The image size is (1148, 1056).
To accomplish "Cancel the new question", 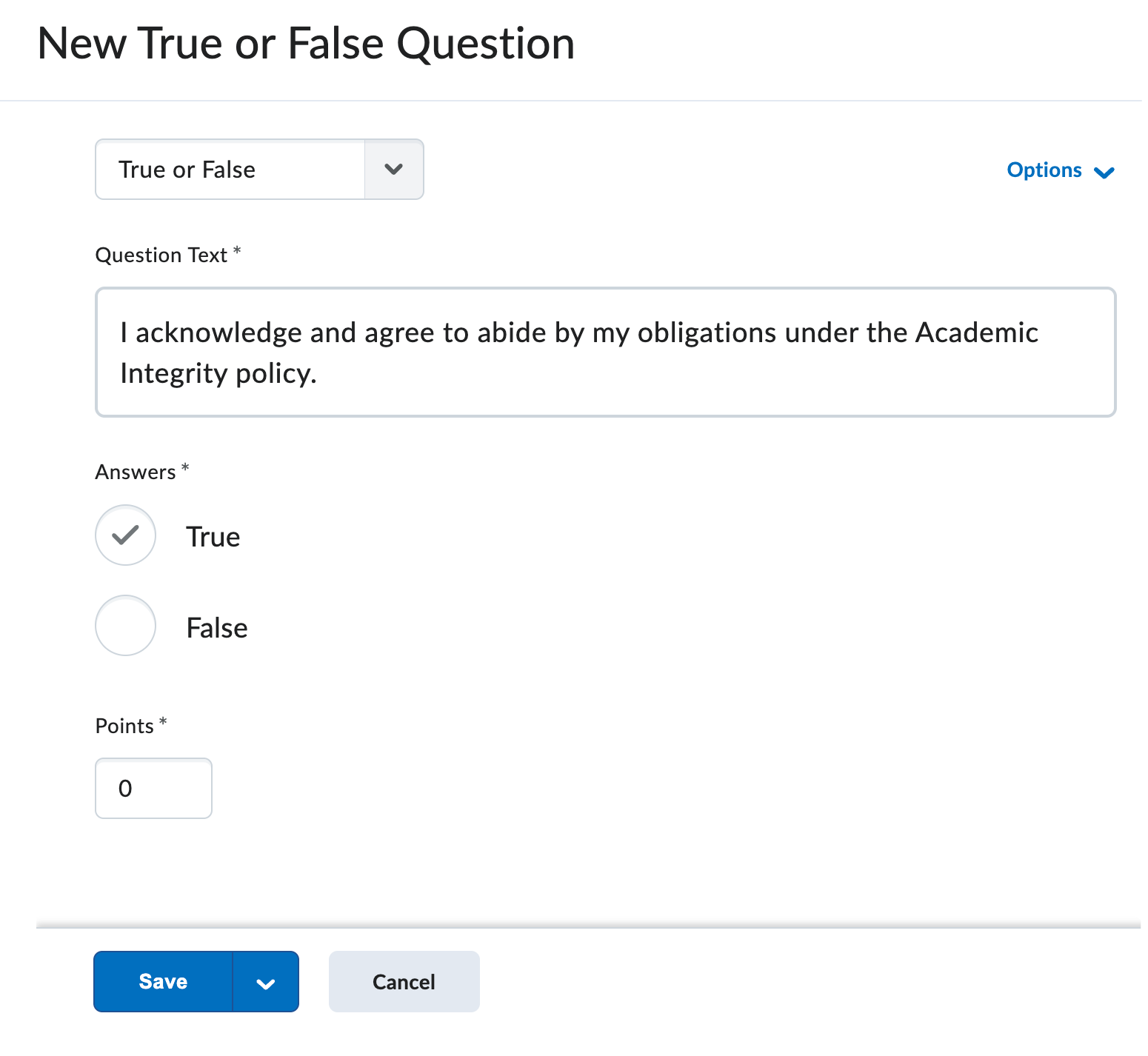I will (x=404, y=982).
